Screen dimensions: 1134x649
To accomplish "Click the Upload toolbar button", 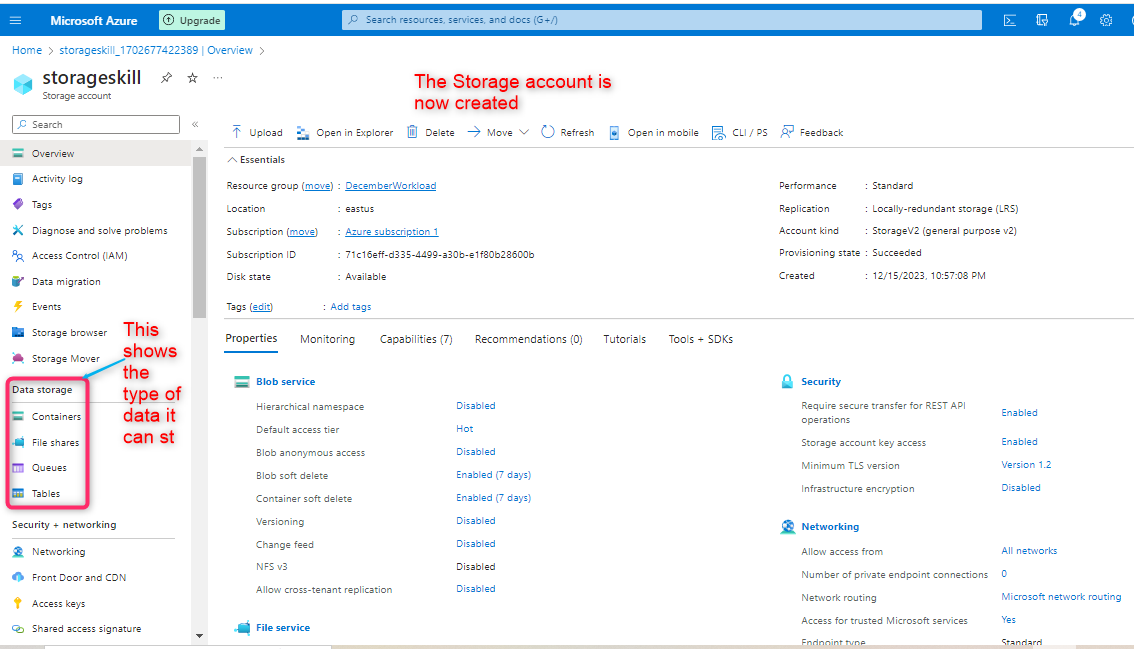I will point(257,132).
